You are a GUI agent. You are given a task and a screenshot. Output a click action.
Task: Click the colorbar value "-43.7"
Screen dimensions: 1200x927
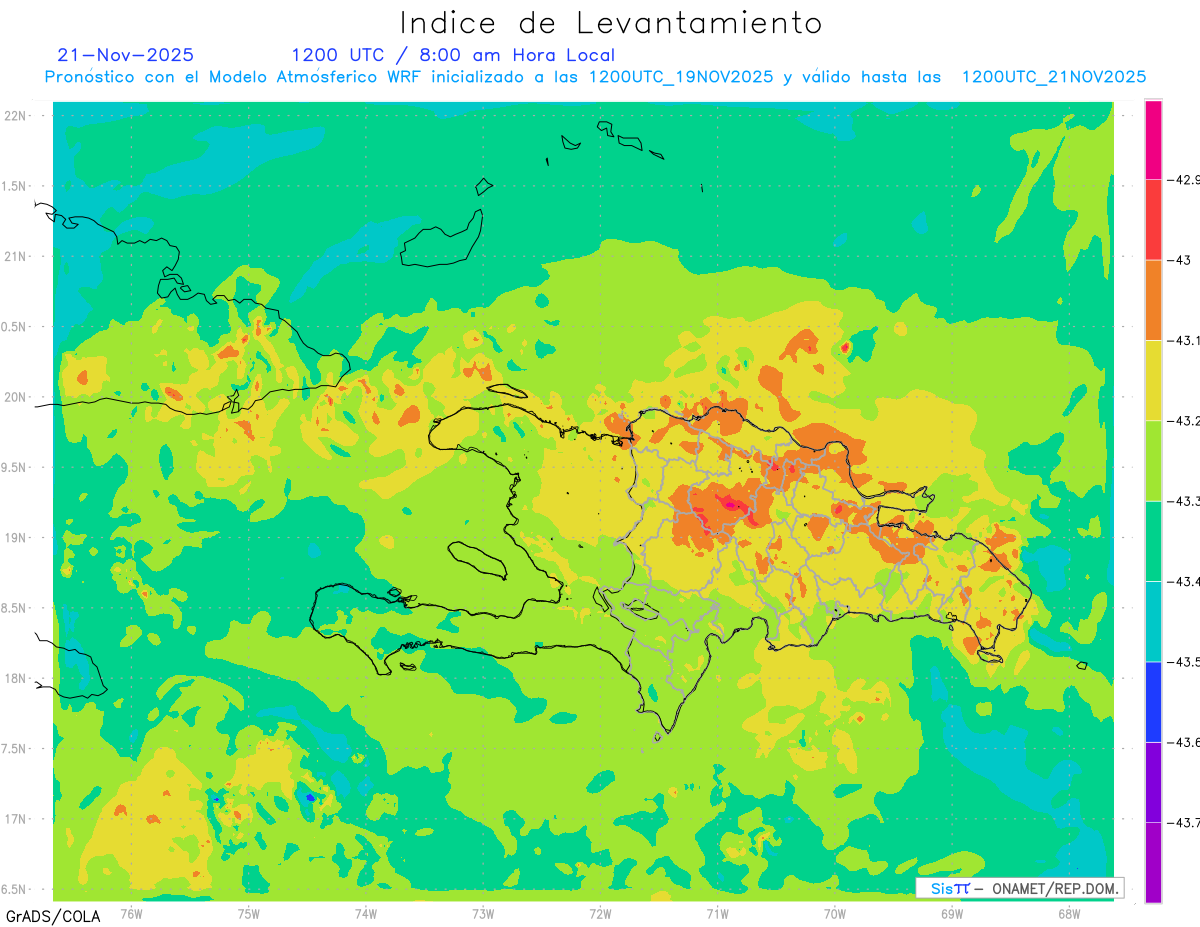1185,823
